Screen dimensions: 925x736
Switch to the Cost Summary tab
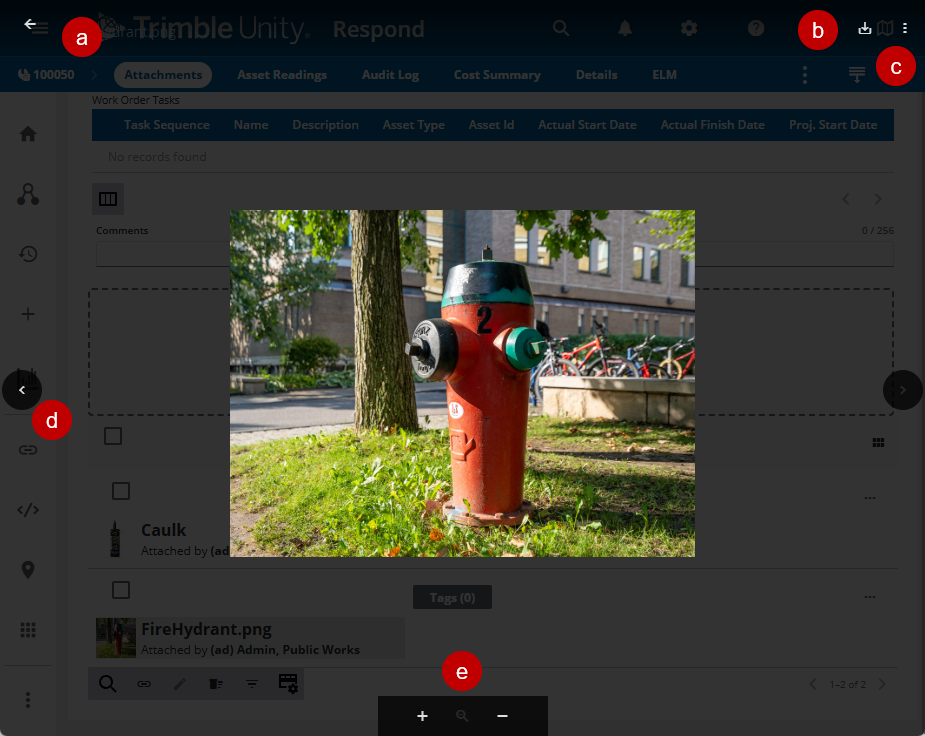pos(497,75)
